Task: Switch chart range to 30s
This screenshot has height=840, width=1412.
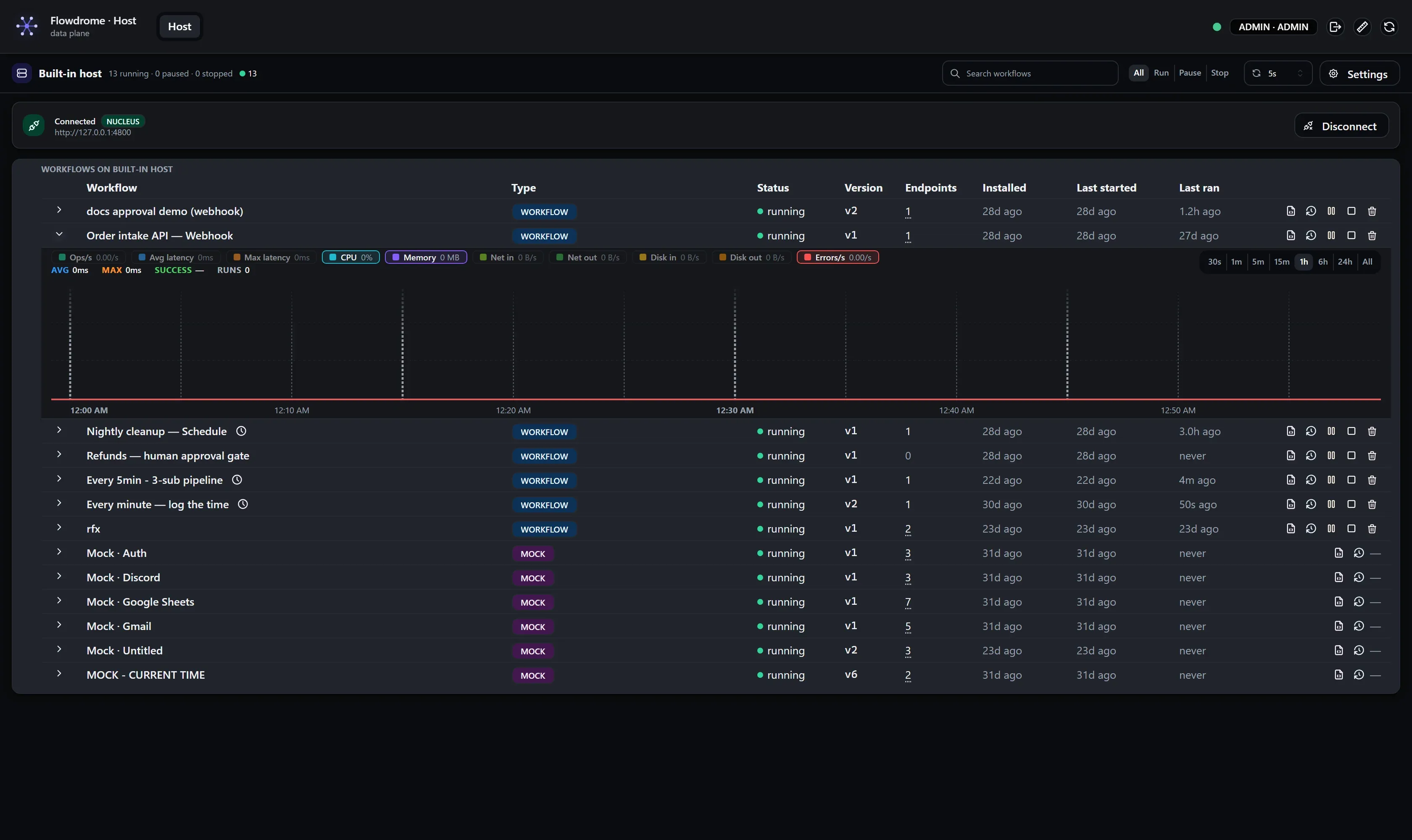Action: tap(1214, 262)
